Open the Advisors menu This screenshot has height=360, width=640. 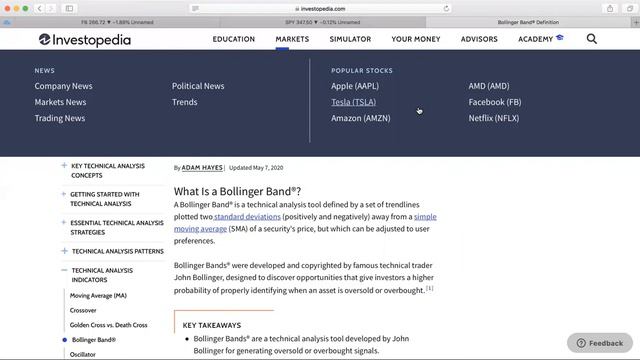pos(479,39)
